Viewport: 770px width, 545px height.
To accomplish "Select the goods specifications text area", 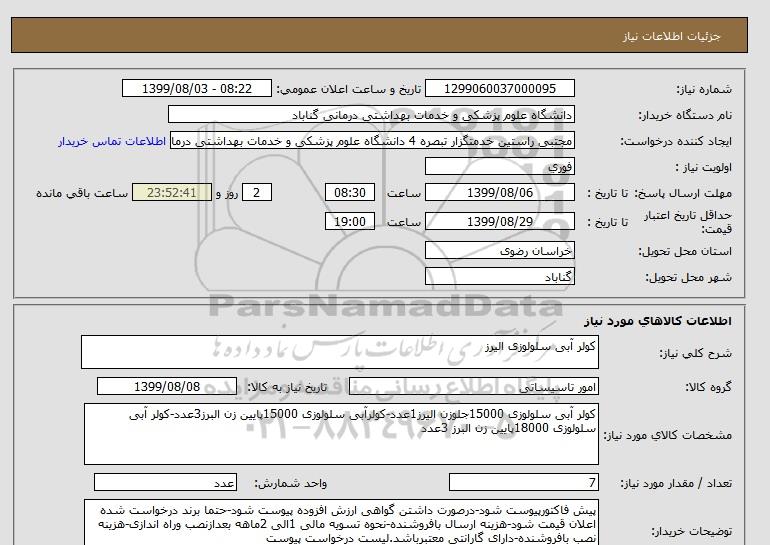I will 341,434.
